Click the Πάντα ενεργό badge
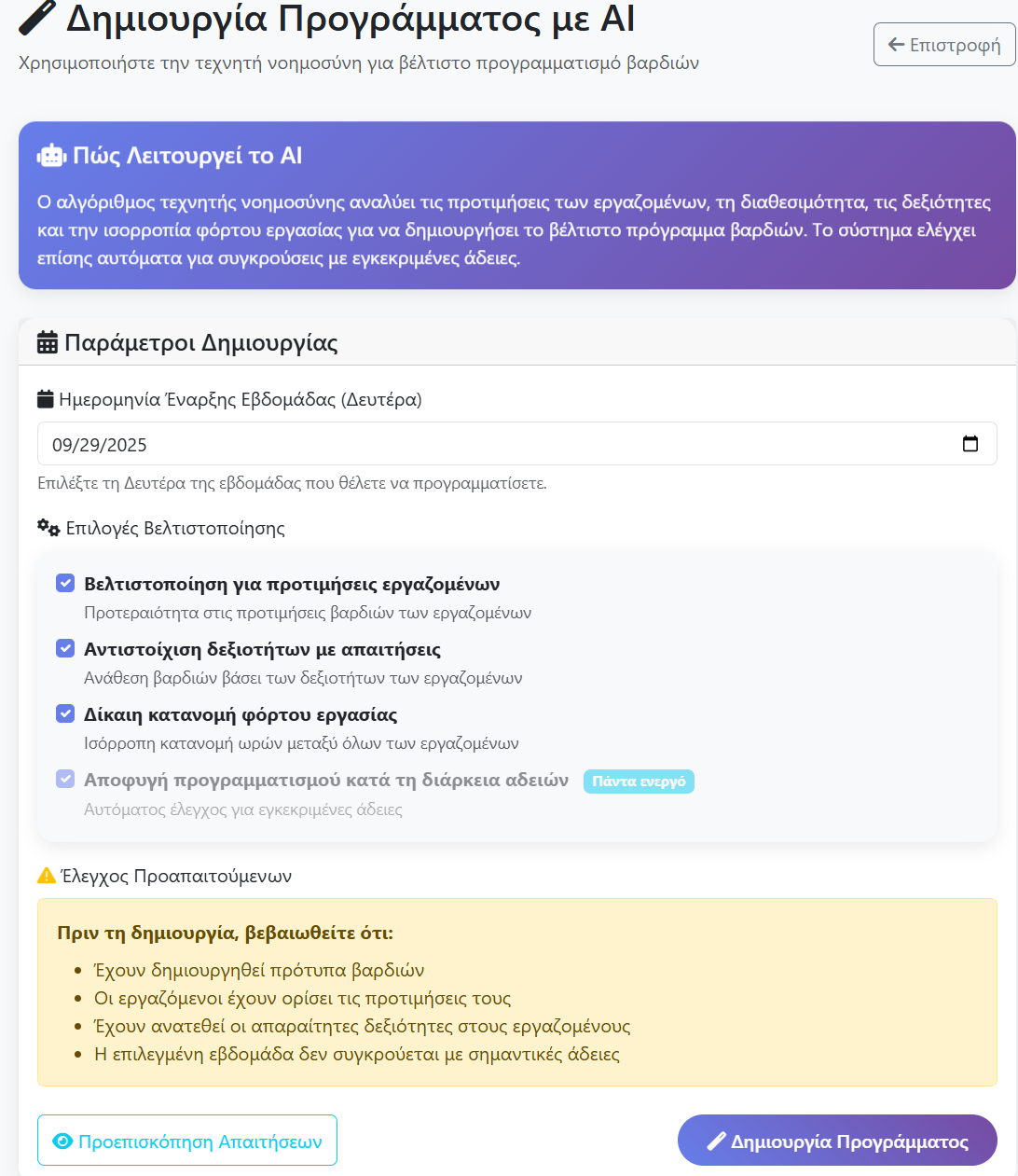 [639, 782]
